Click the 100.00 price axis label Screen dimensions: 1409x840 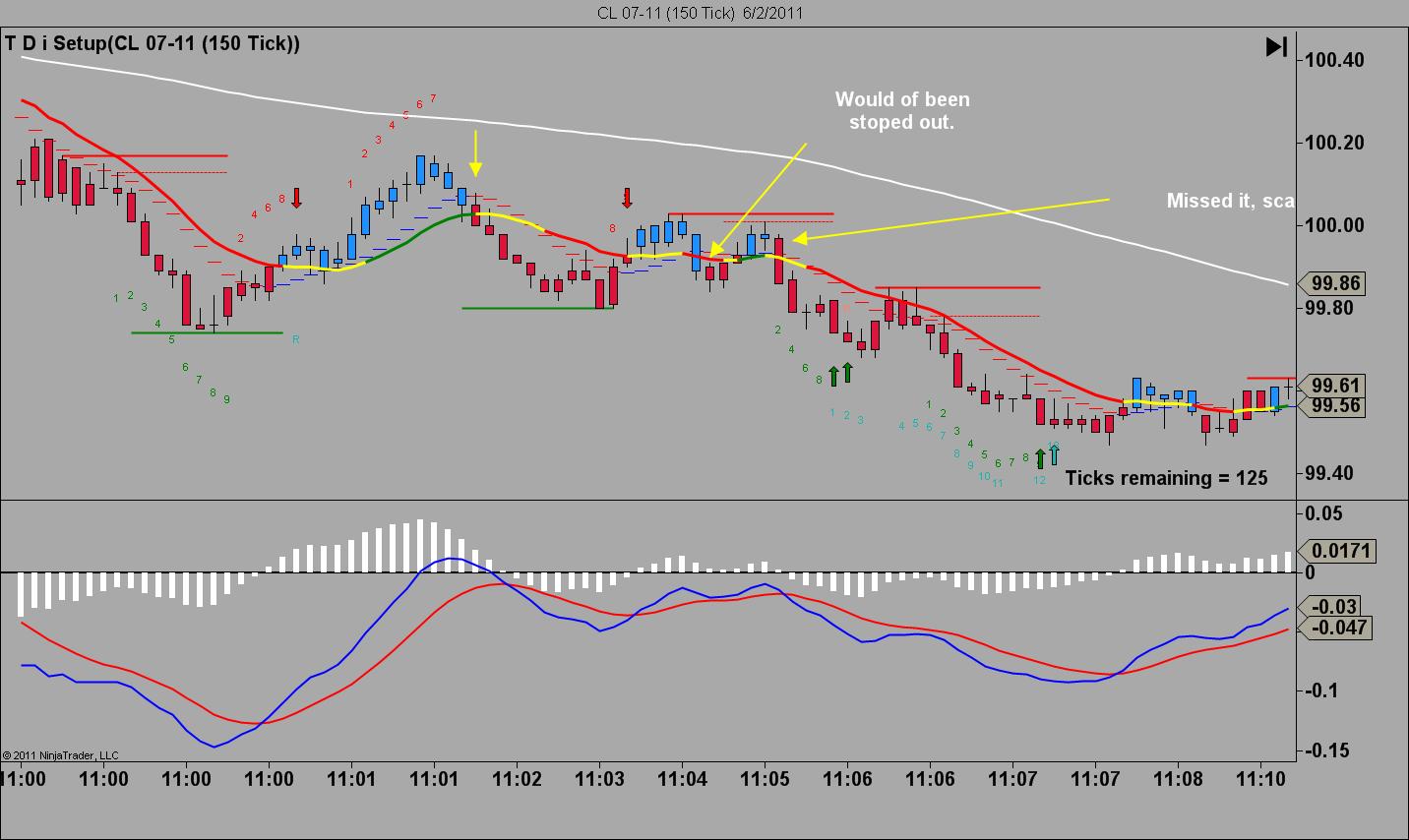click(1334, 225)
